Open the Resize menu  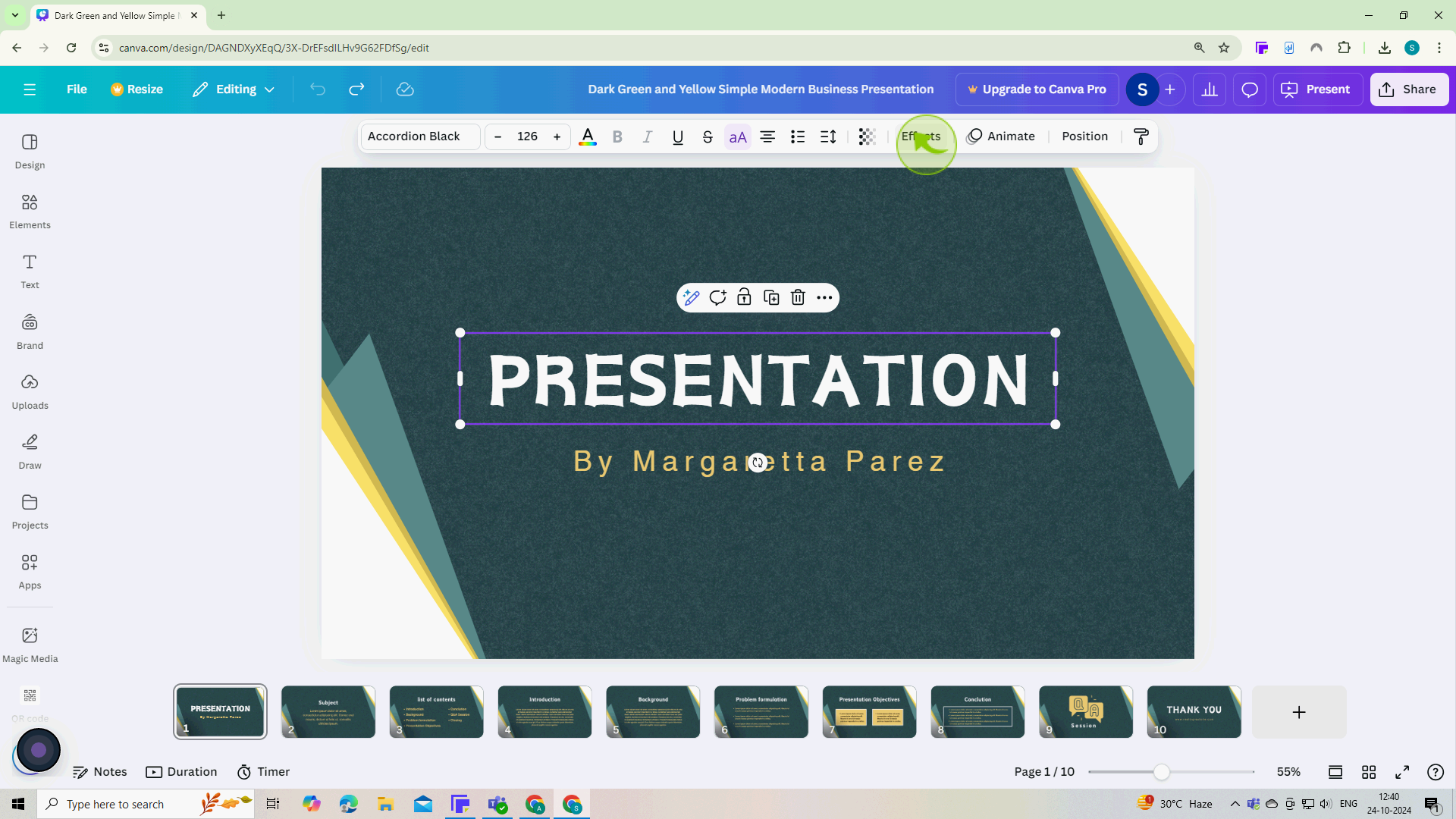pos(136,89)
